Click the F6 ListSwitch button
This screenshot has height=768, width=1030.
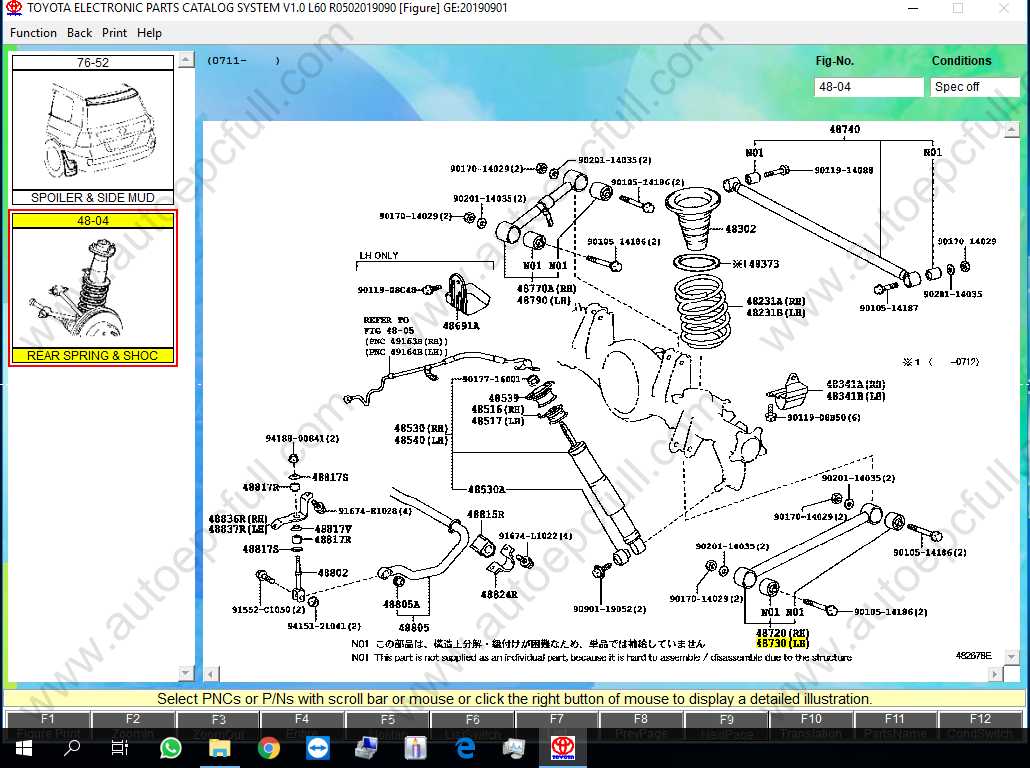tap(472, 720)
